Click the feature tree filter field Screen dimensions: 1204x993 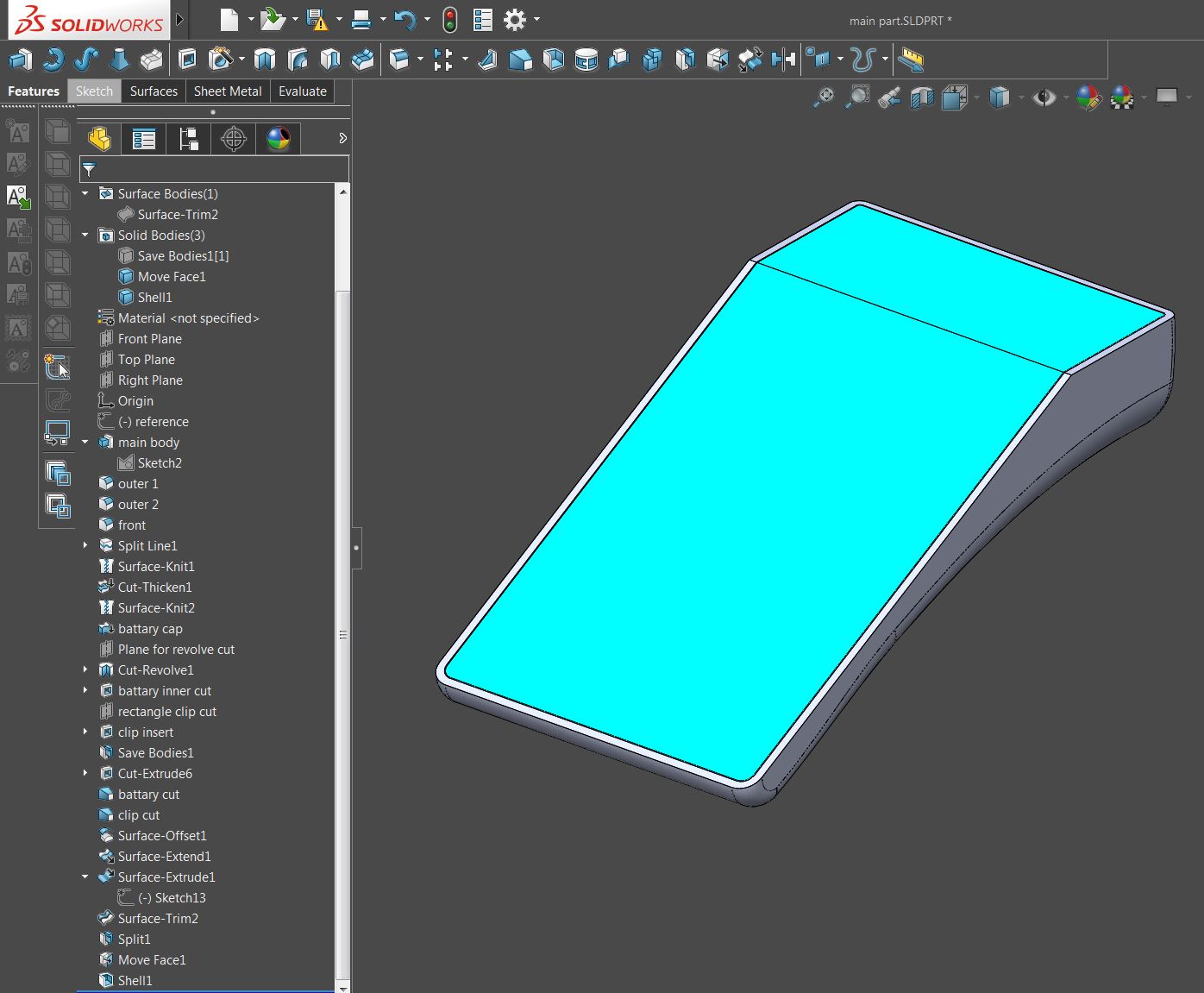(220, 170)
